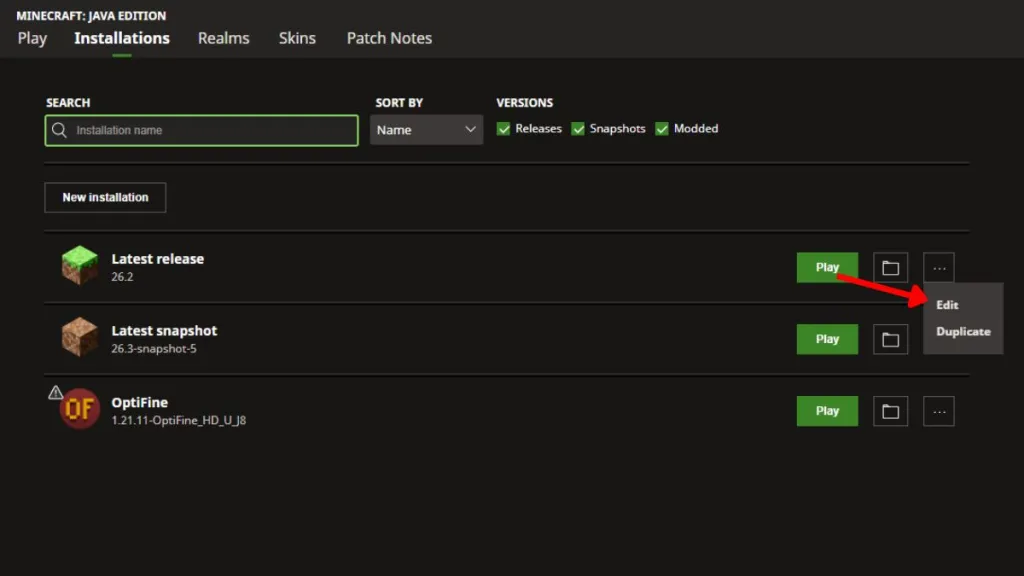Toggle the Snapshots checkbox
The image size is (1024, 576).
click(x=577, y=129)
